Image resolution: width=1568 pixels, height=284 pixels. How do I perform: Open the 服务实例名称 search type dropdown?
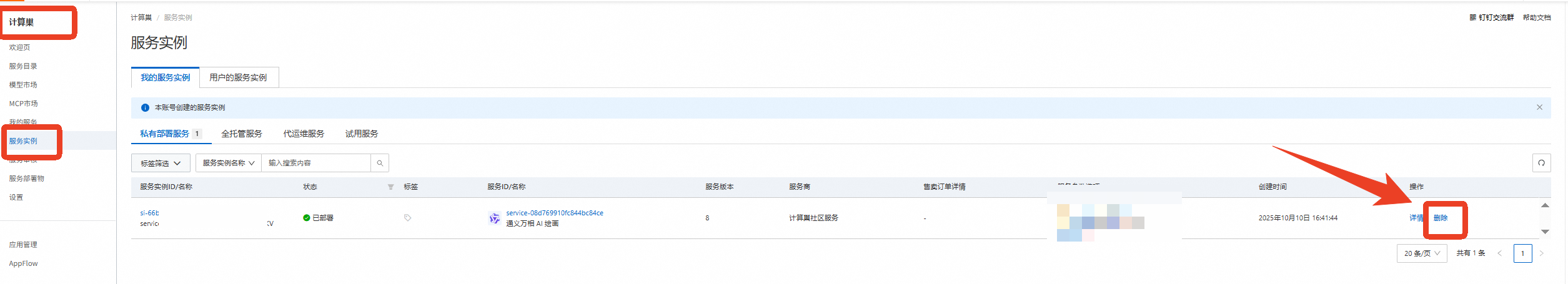228,163
